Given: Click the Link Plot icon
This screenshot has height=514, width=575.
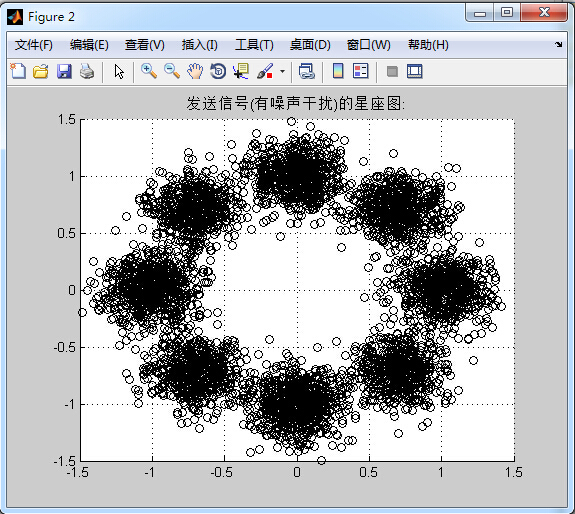Looking at the screenshot, I should pyautogui.click(x=307, y=71).
